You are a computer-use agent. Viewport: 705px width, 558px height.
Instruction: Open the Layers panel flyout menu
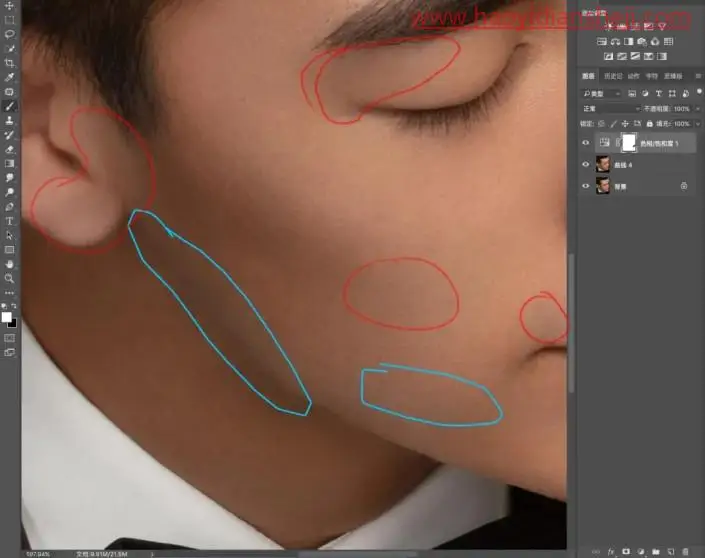[x=698, y=76]
